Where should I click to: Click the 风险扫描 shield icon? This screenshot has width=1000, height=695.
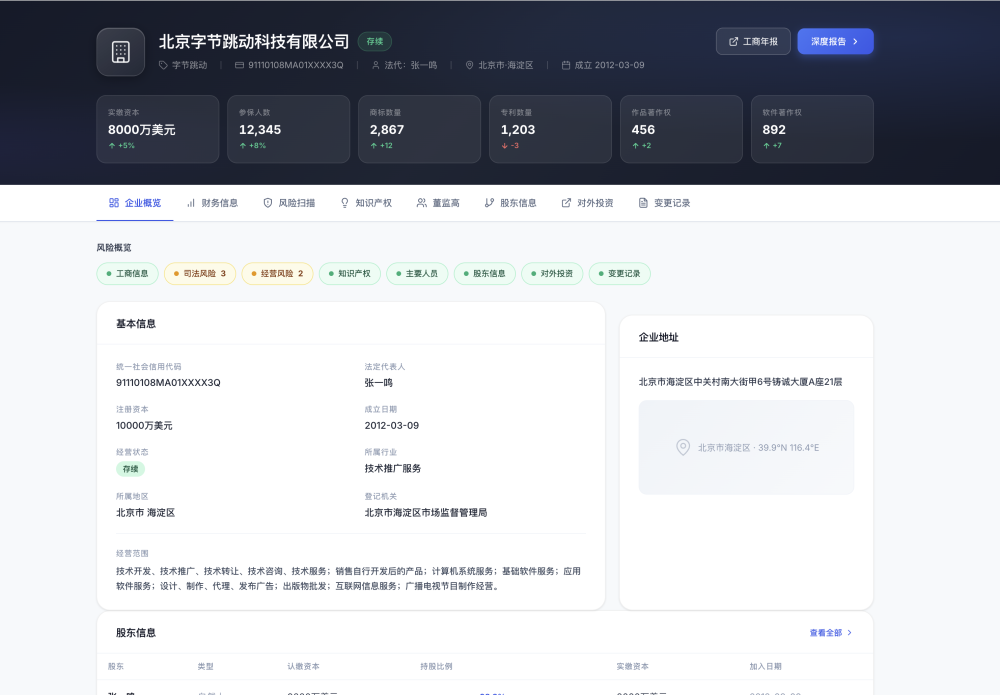(x=268, y=203)
